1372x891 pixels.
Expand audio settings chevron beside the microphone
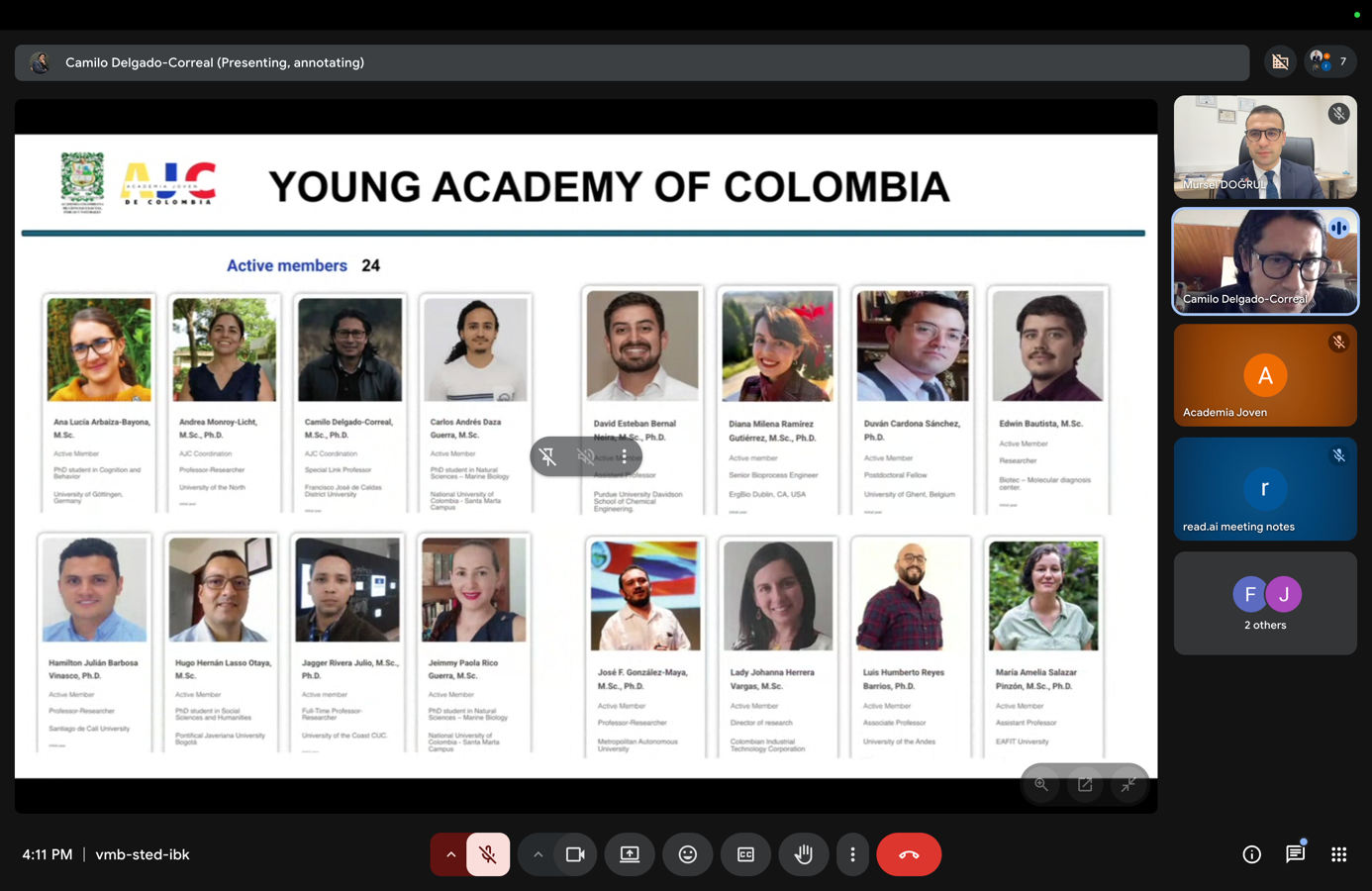click(x=450, y=854)
